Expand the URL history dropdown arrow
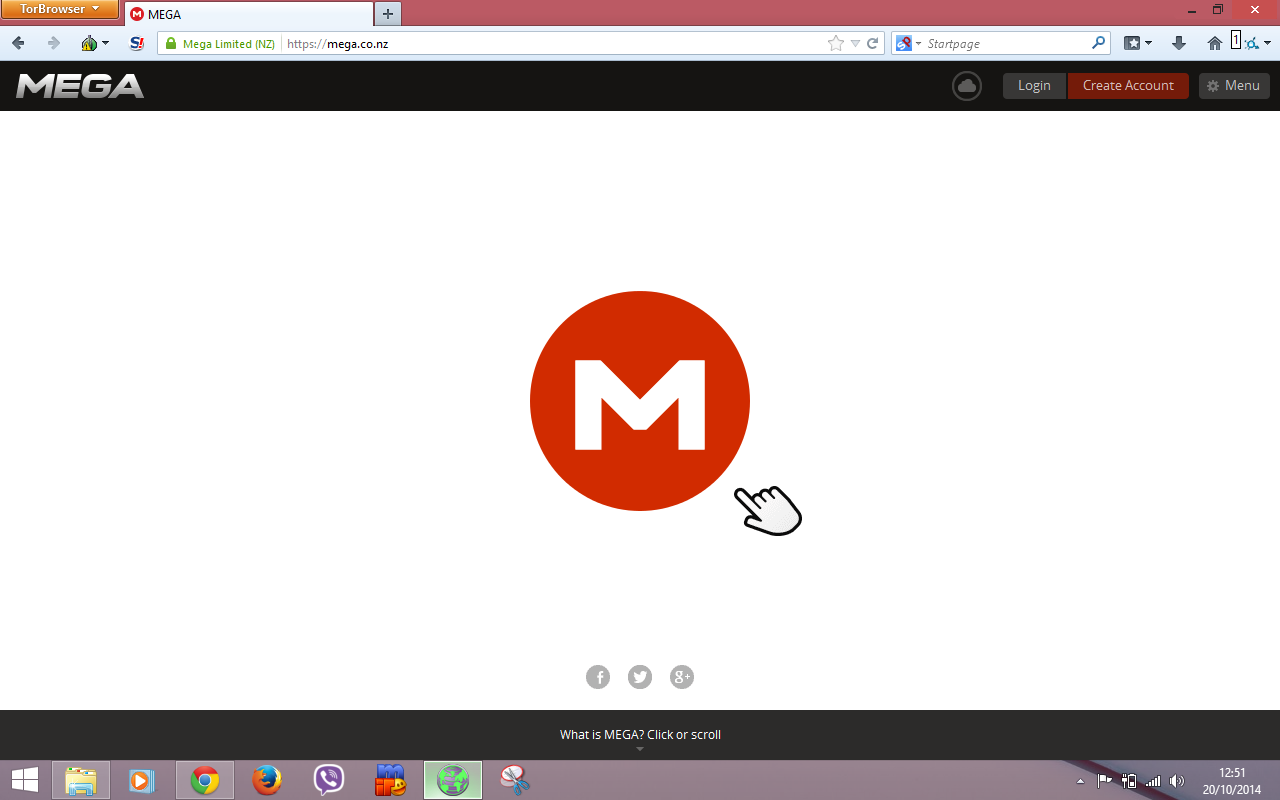Screen dimensions: 1280x800 coord(855,44)
